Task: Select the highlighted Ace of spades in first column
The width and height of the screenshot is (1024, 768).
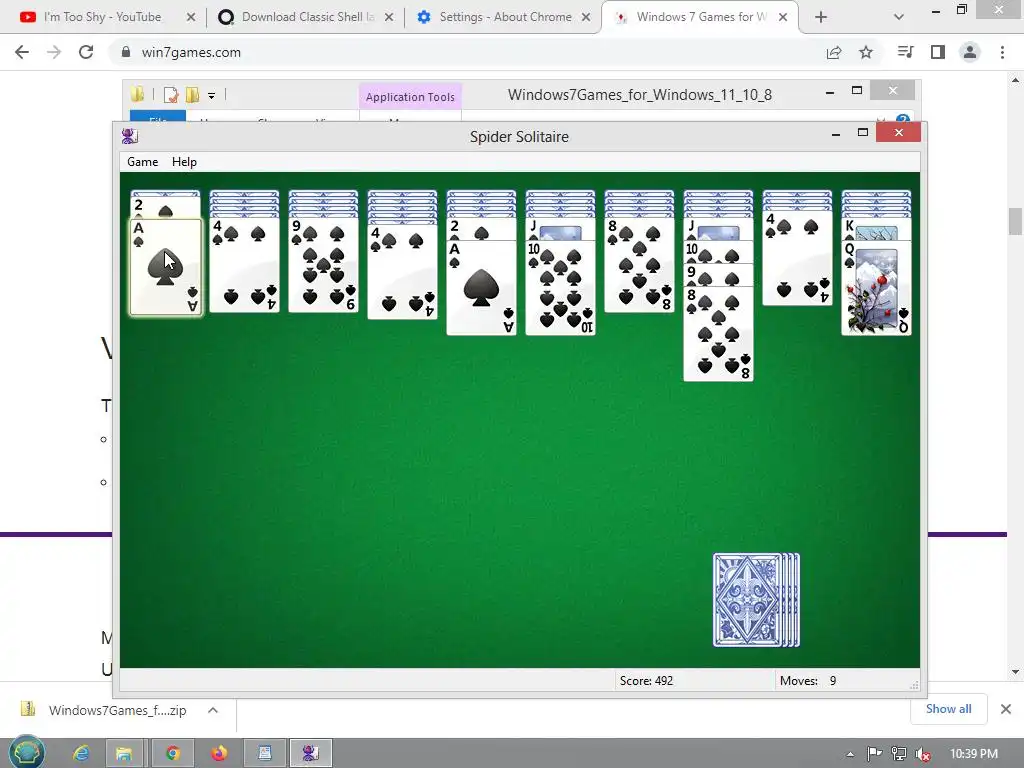Action: [166, 268]
